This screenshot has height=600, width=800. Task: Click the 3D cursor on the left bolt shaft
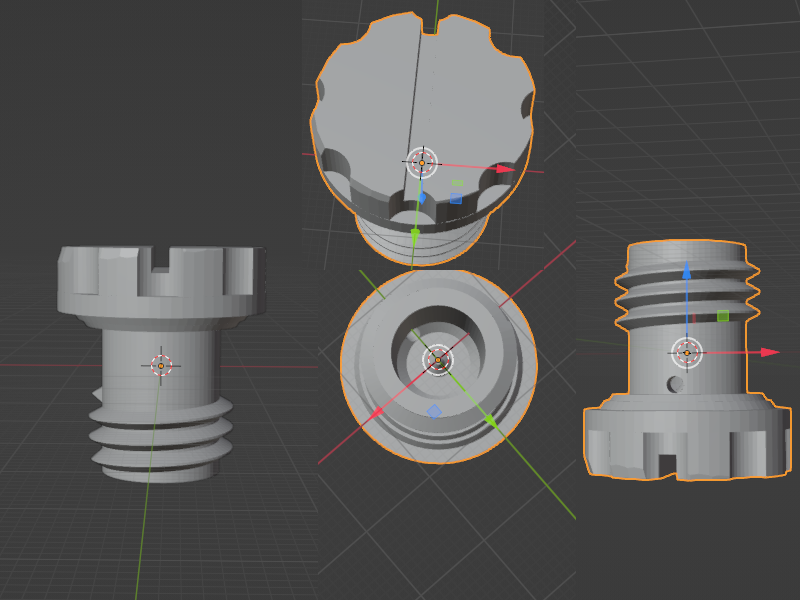point(161,366)
